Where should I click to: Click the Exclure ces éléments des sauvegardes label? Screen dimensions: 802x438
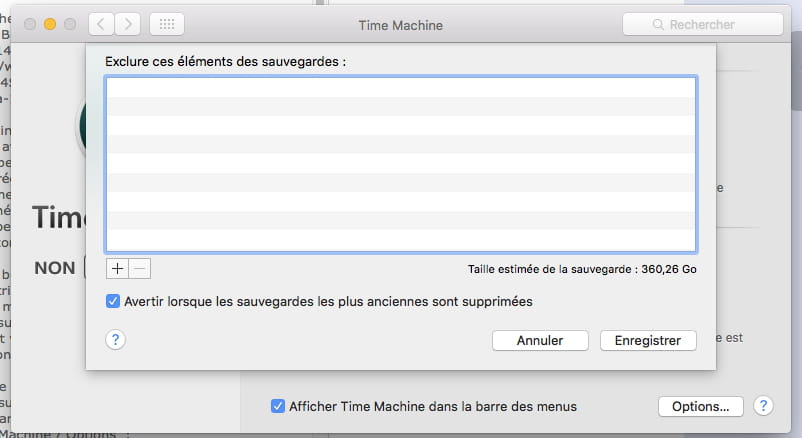[226, 62]
